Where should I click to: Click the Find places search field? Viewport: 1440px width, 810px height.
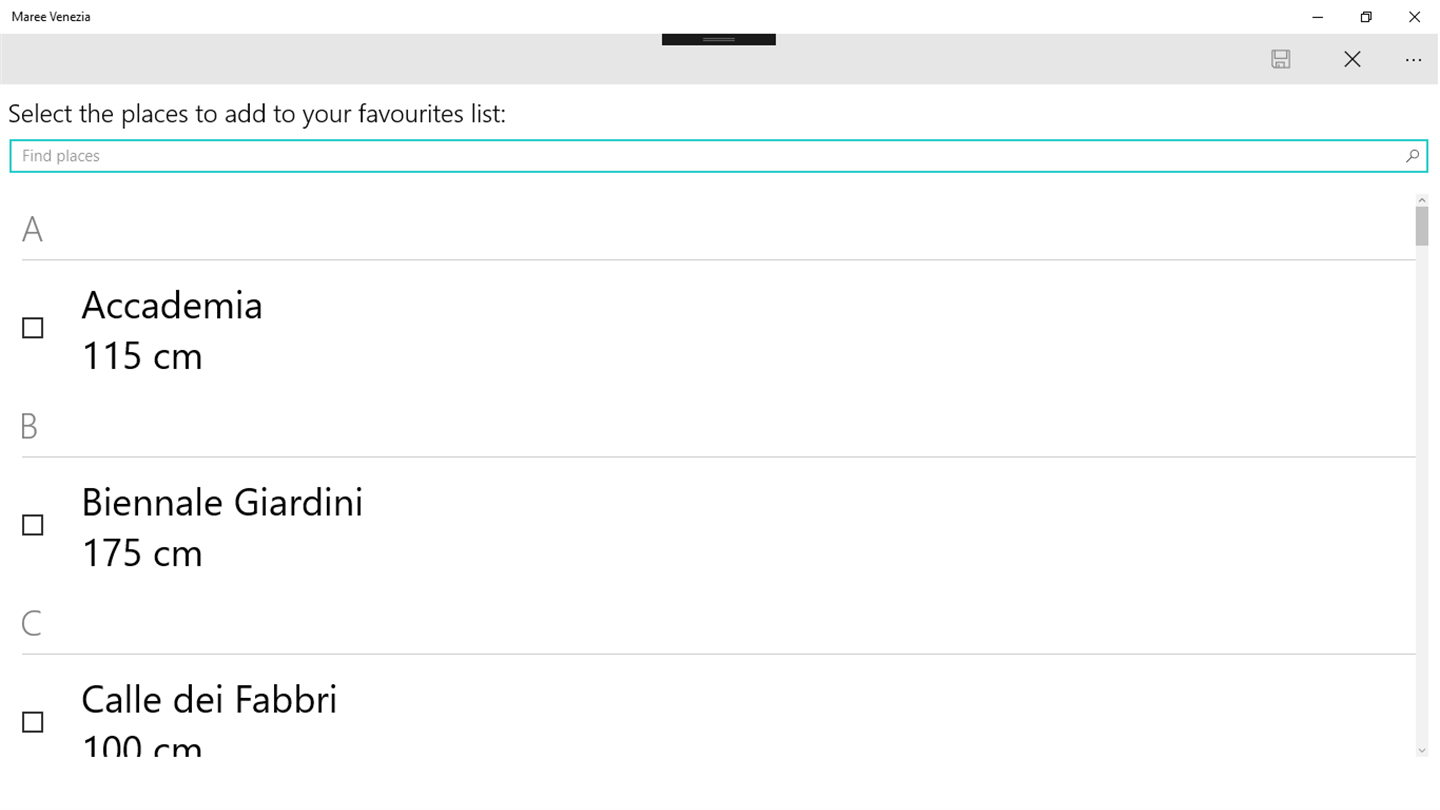point(700,156)
